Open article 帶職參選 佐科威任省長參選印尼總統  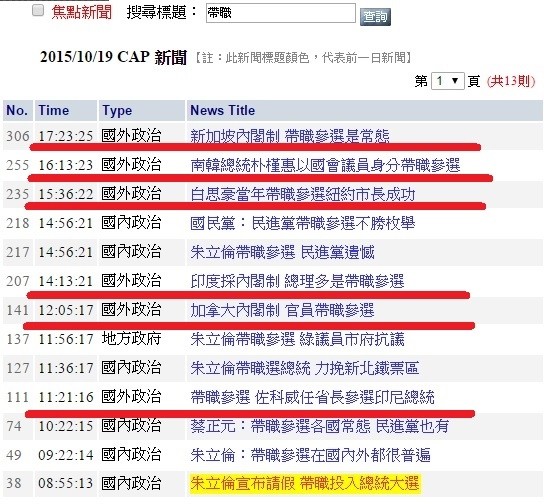pyautogui.click(x=312, y=397)
